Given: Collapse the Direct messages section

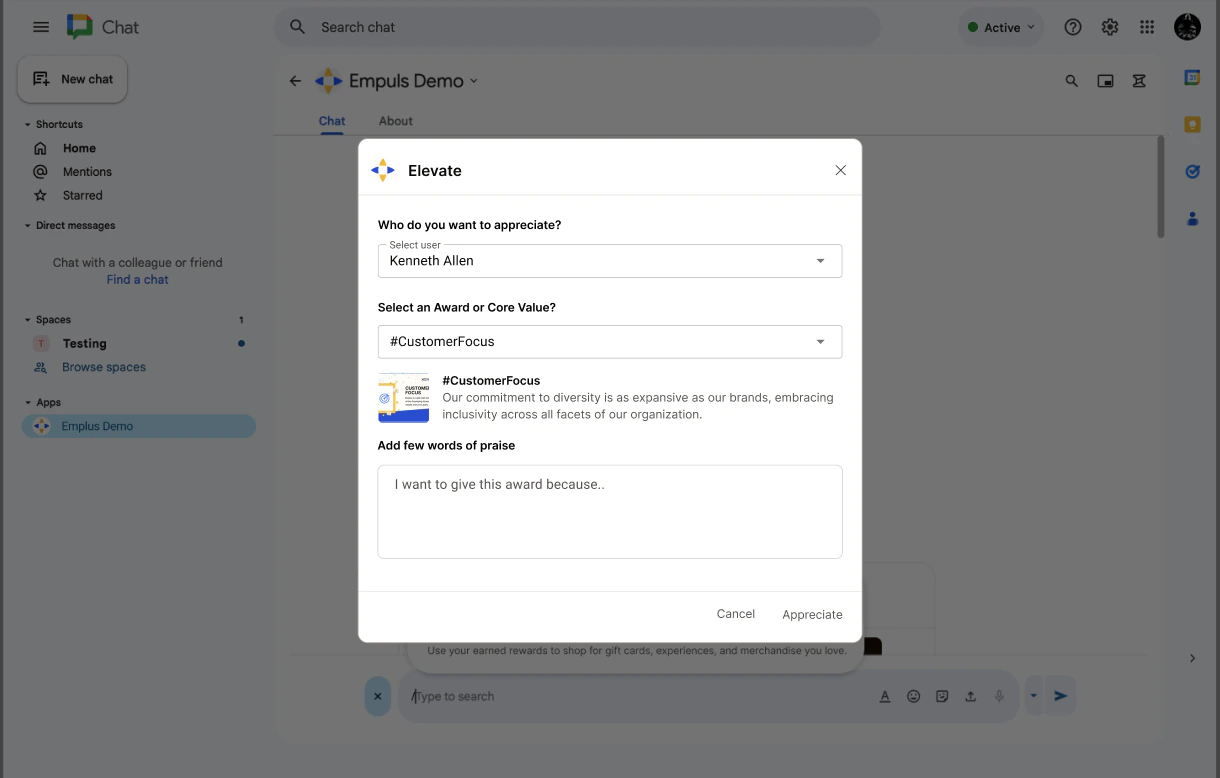Looking at the screenshot, I should coord(28,226).
